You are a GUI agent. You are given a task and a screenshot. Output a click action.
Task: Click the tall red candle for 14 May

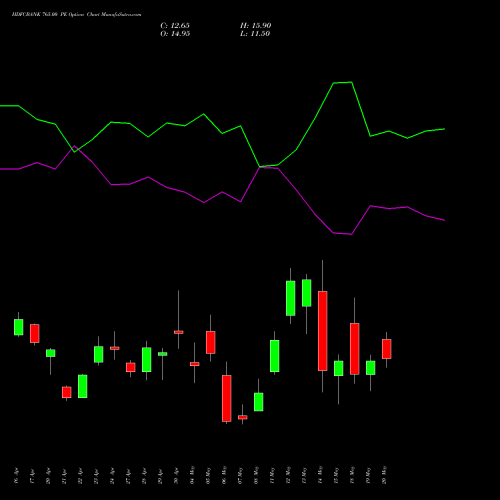[x=323, y=331]
